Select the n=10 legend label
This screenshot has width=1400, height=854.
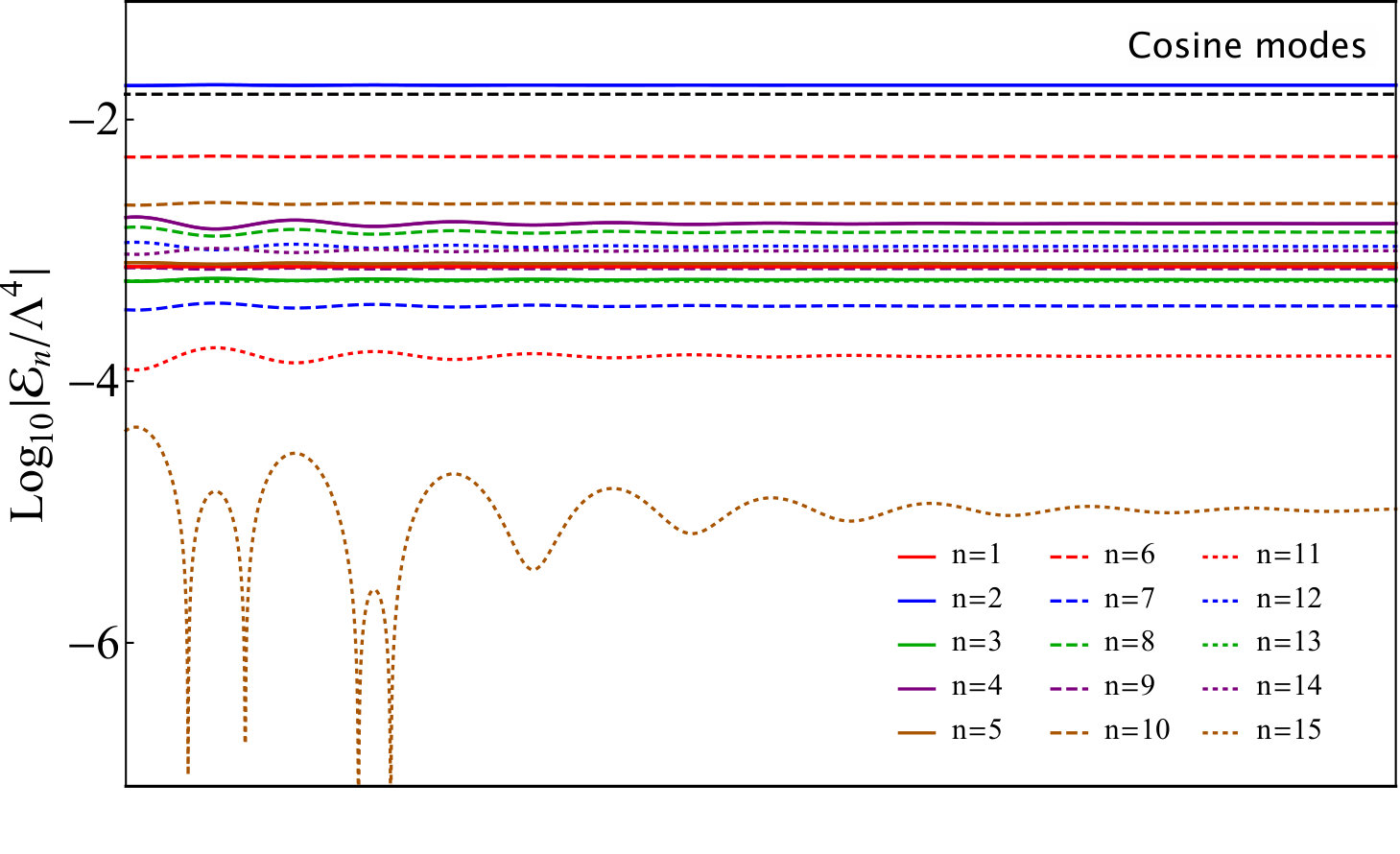[1137, 730]
